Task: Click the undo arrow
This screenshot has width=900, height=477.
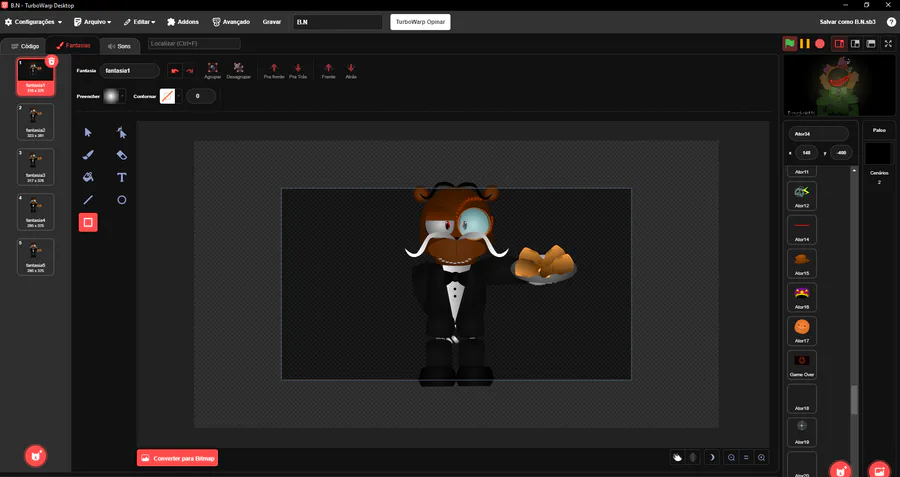Action: click(175, 71)
